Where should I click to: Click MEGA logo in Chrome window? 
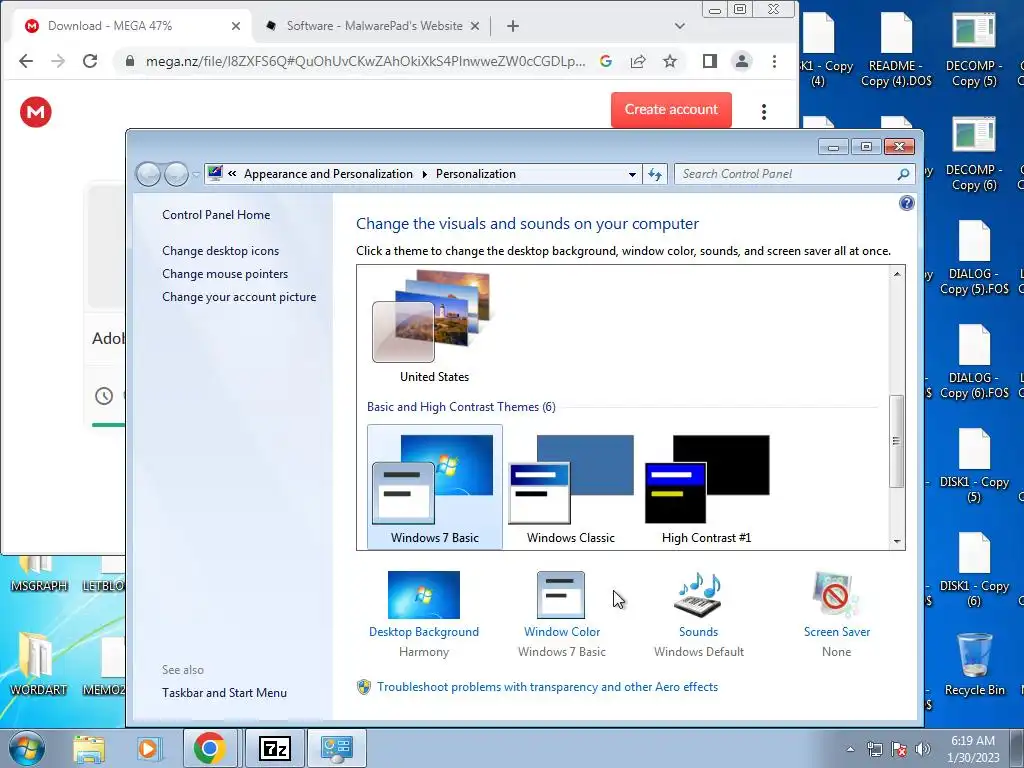click(35, 112)
